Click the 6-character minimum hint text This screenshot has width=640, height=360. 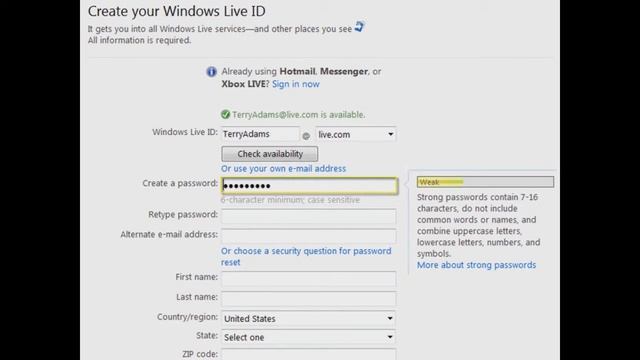290,200
